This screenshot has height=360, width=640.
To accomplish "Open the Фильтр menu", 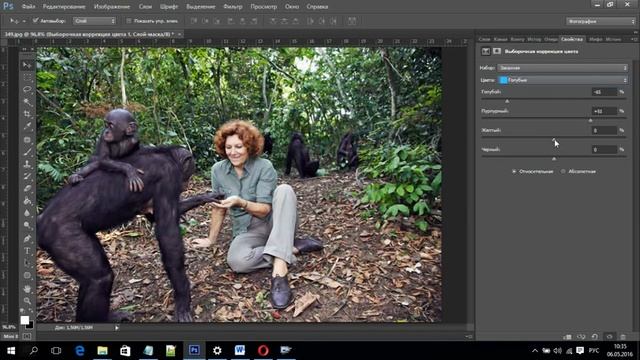I will (233, 7).
